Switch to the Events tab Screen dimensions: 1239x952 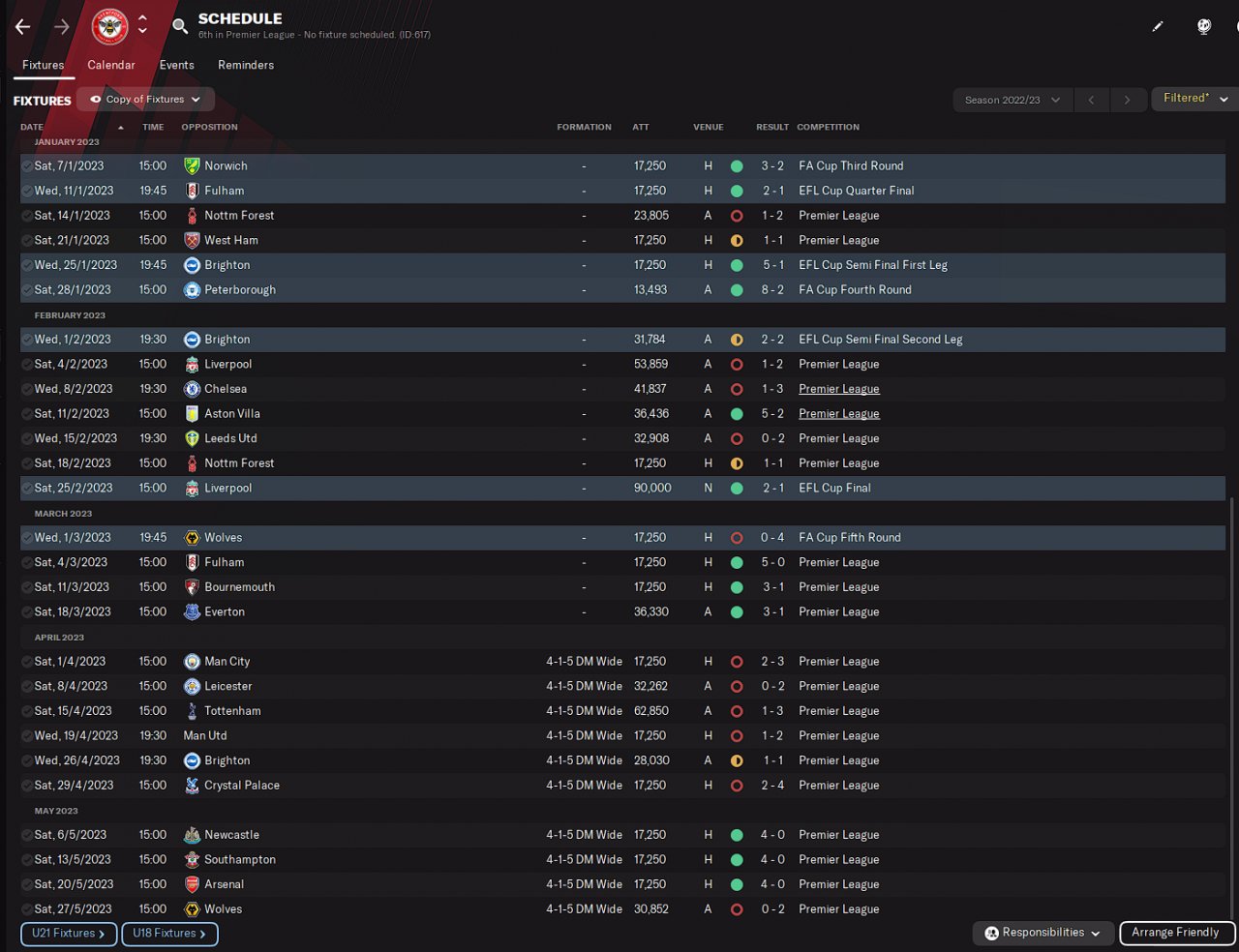(x=177, y=65)
